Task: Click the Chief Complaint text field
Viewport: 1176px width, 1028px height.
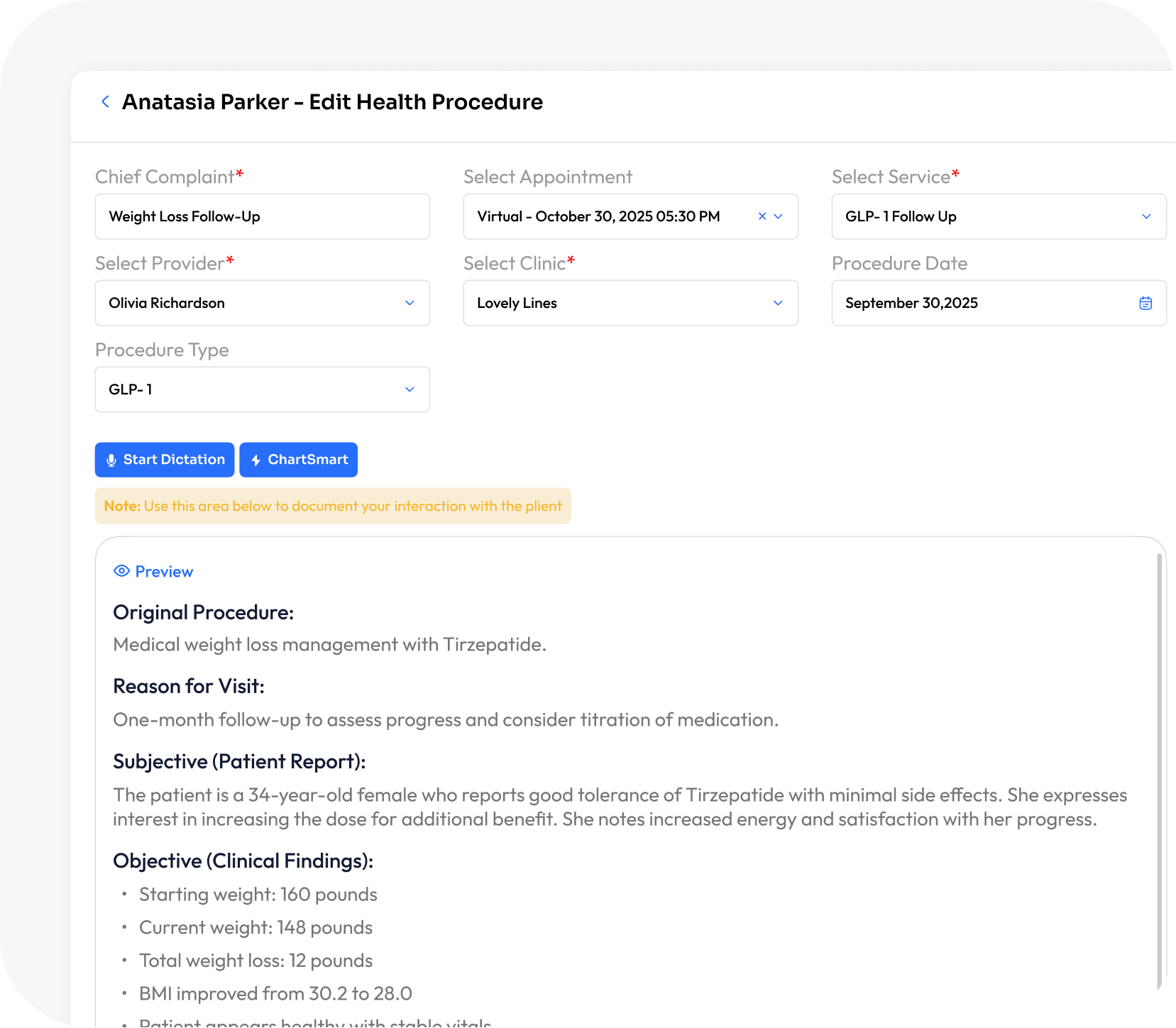Action: click(x=262, y=216)
